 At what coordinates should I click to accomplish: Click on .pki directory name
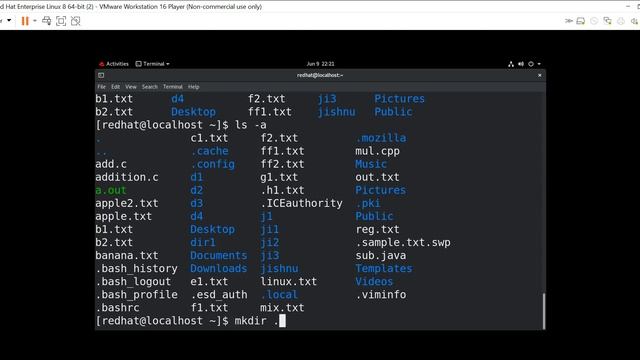[x=367, y=203]
